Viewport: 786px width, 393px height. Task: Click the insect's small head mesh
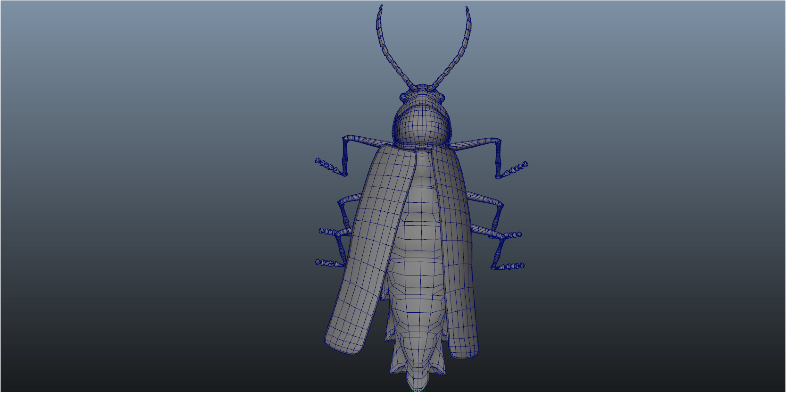422,95
